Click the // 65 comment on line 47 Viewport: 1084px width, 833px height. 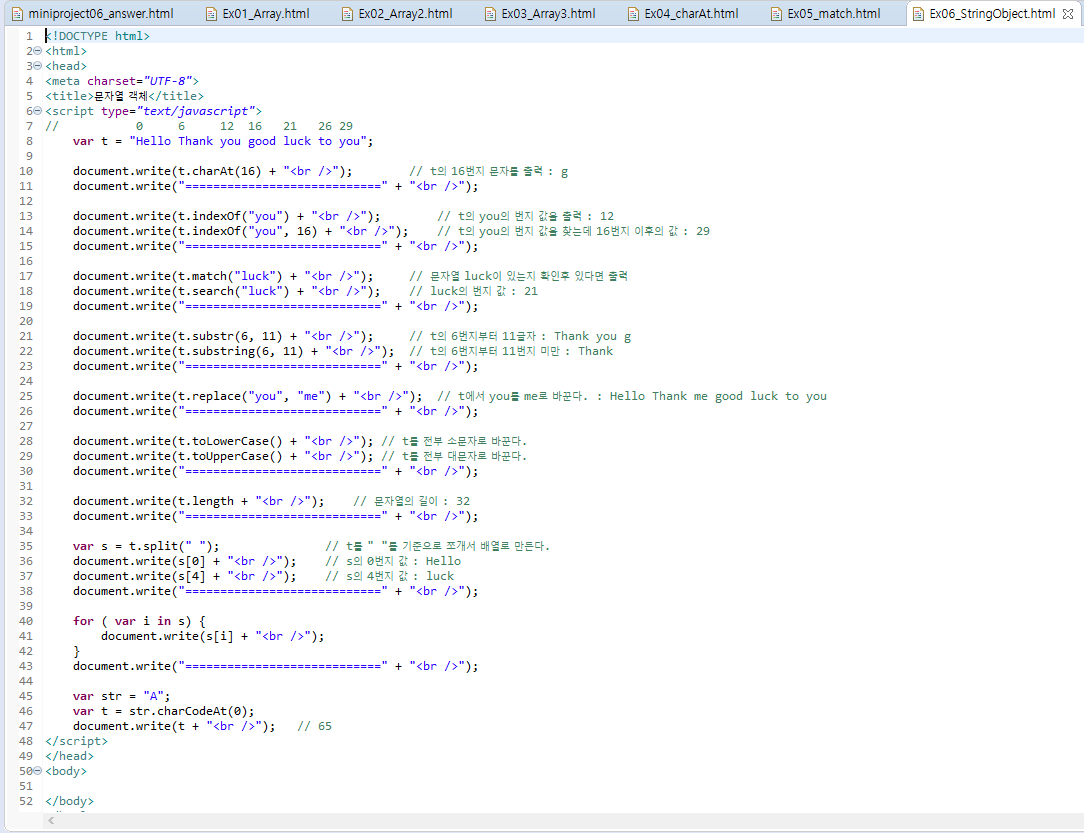315,727
